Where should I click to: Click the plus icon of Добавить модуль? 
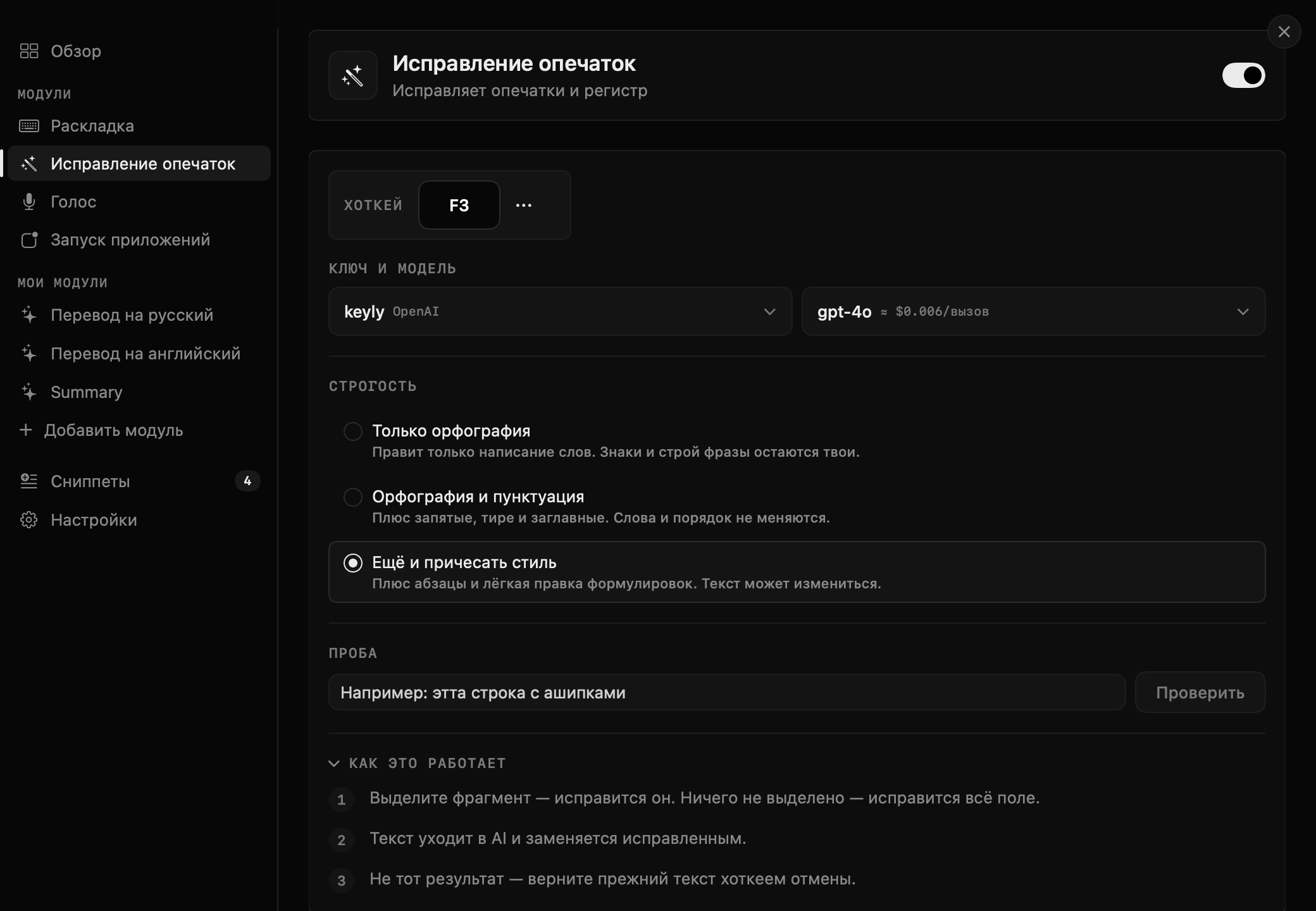click(x=26, y=430)
